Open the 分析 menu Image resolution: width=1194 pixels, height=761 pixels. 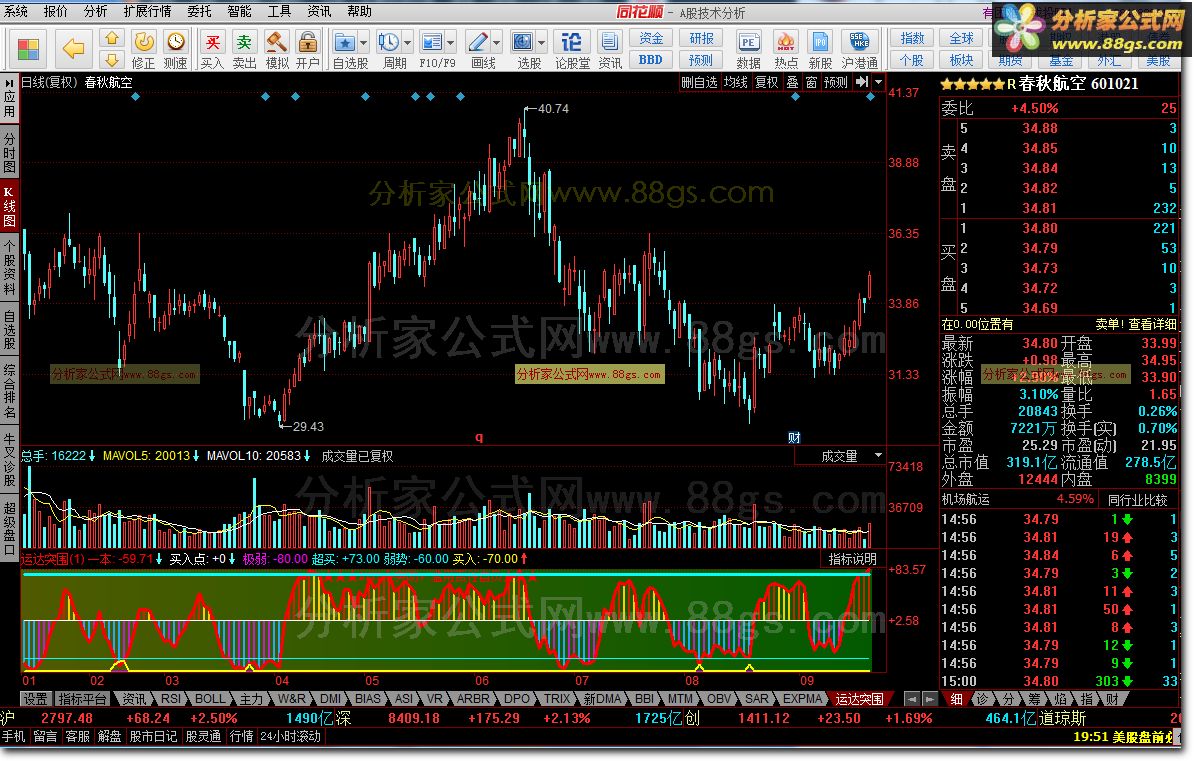click(x=96, y=11)
